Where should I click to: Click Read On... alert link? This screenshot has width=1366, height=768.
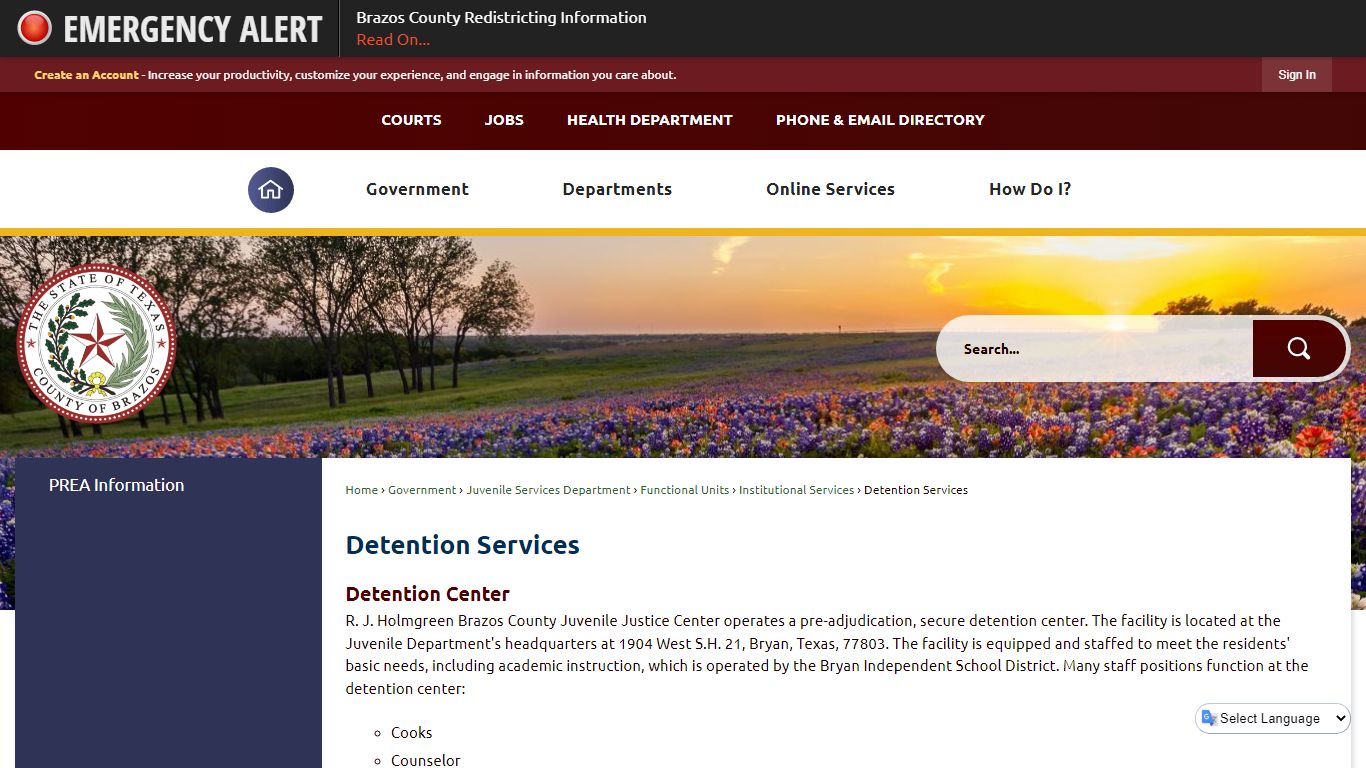coord(393,40)
